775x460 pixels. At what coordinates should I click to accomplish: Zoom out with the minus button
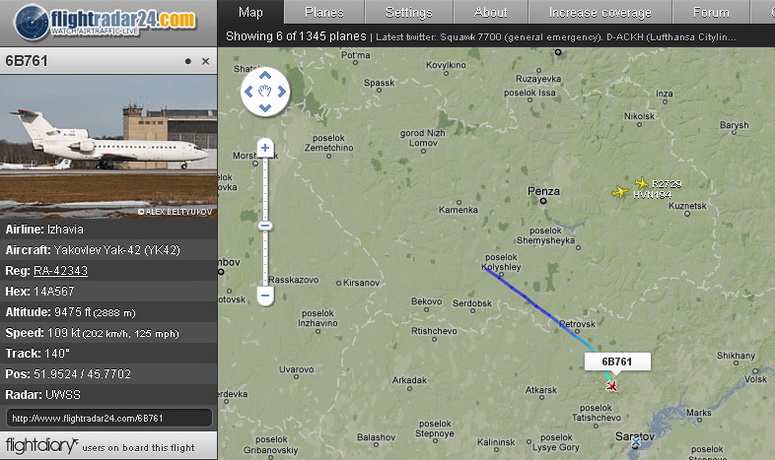tap(265, 295)
